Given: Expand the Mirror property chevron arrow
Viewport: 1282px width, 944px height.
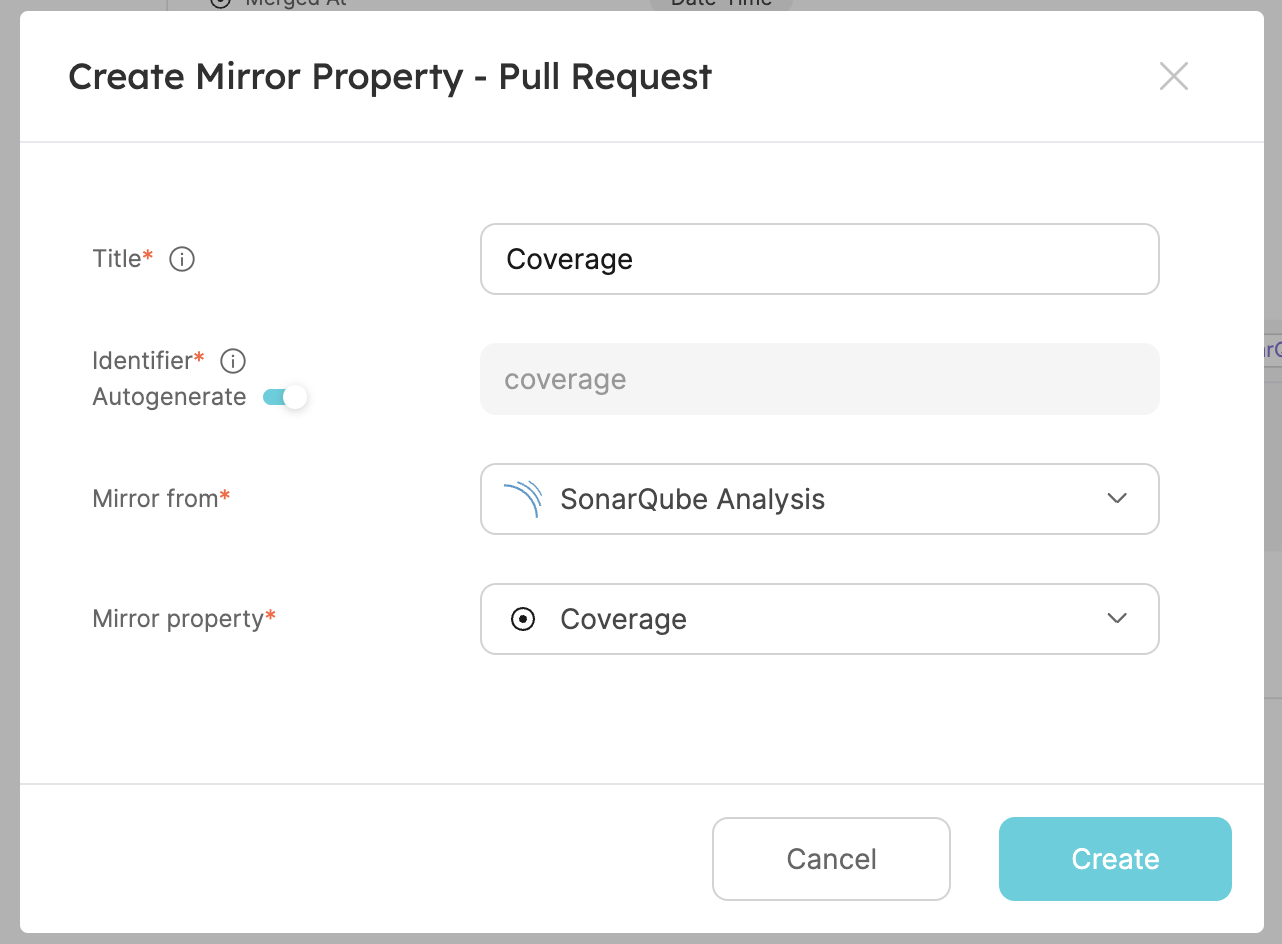Looking at the screenshot, I should click(x=1117, y=619).
